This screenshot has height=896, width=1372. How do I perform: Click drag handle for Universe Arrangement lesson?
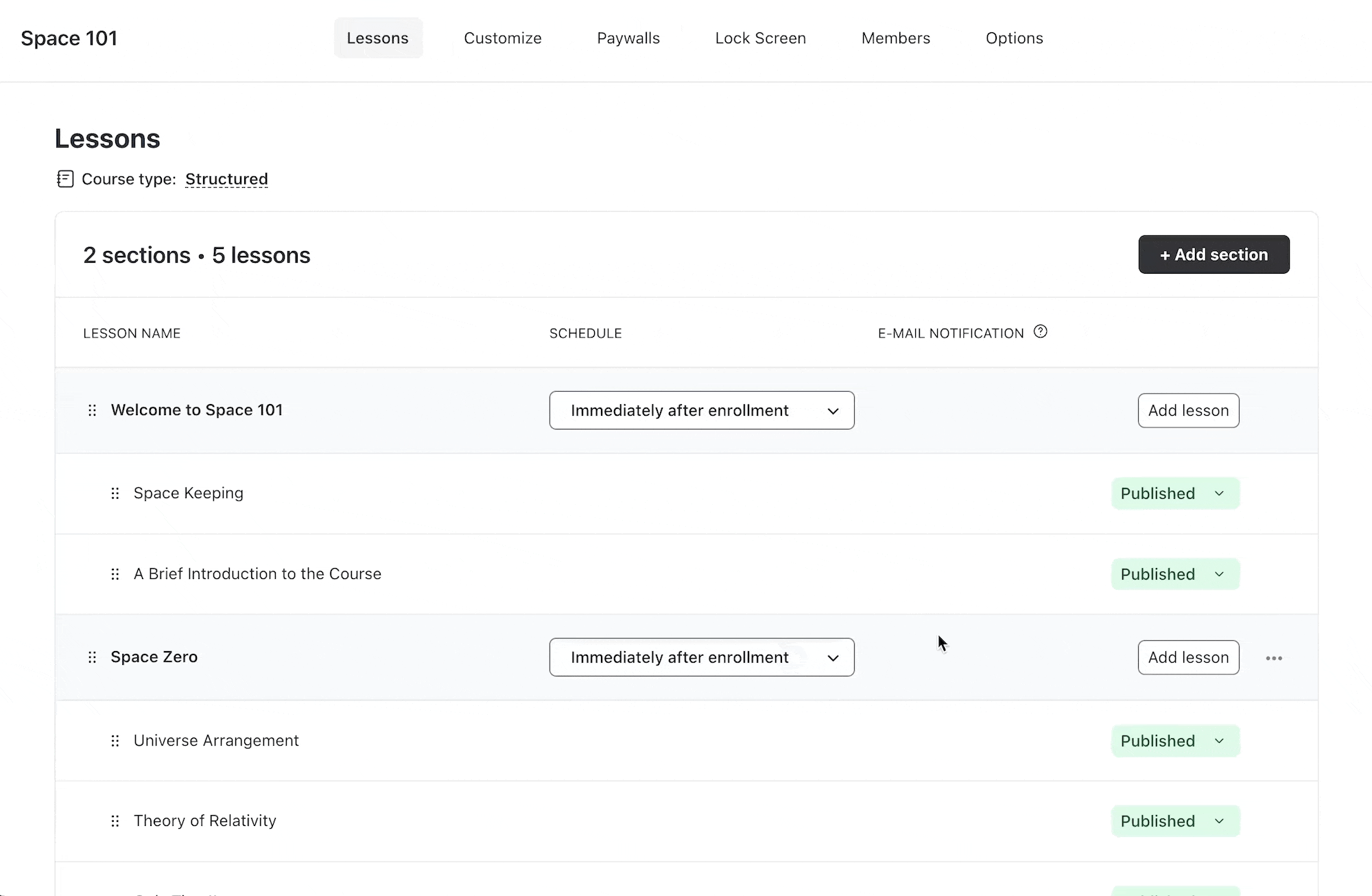point(115,741)
